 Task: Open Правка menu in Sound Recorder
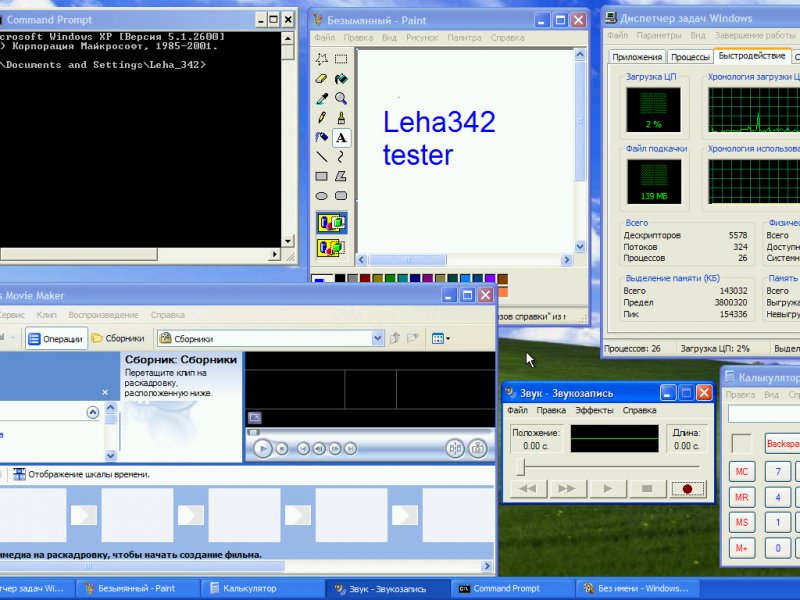click(551, 410)
